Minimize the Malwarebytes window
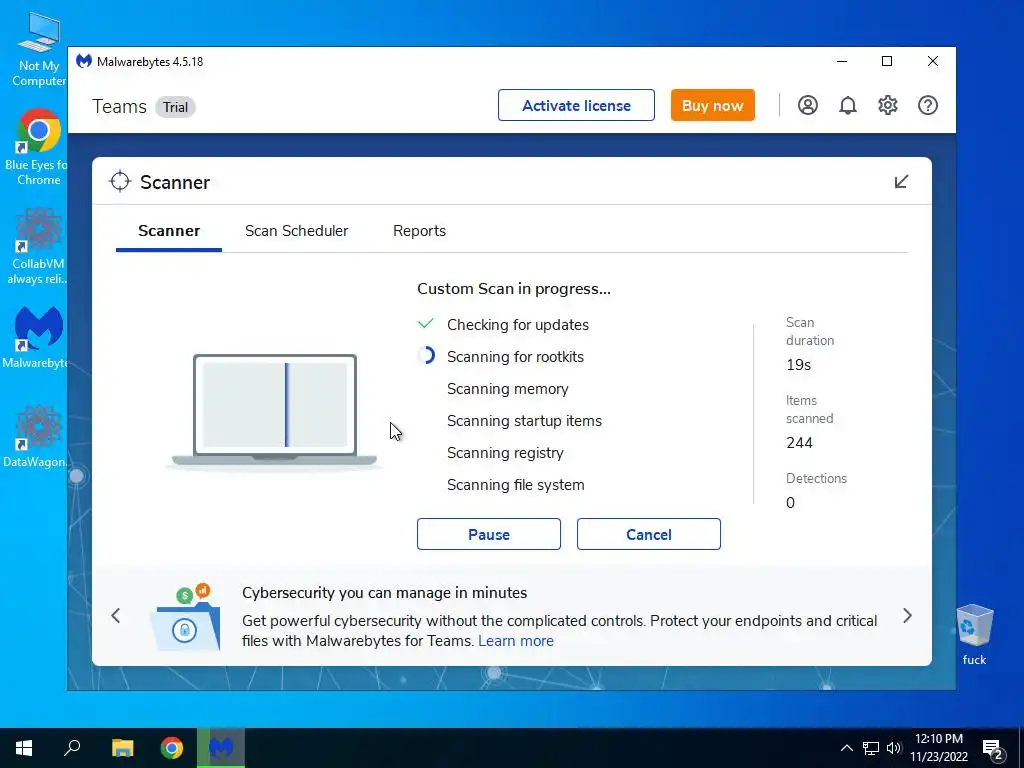 coord(842,61)
